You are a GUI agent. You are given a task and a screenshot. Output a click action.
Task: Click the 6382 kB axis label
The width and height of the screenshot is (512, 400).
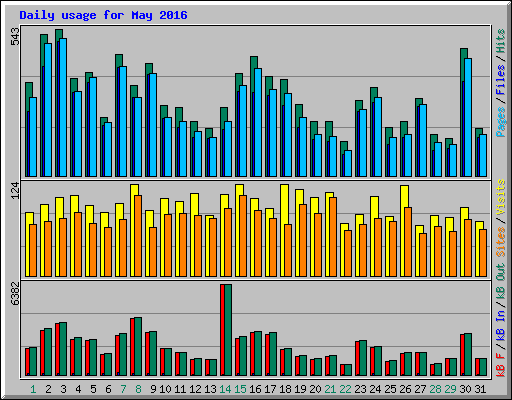[15, 294]
